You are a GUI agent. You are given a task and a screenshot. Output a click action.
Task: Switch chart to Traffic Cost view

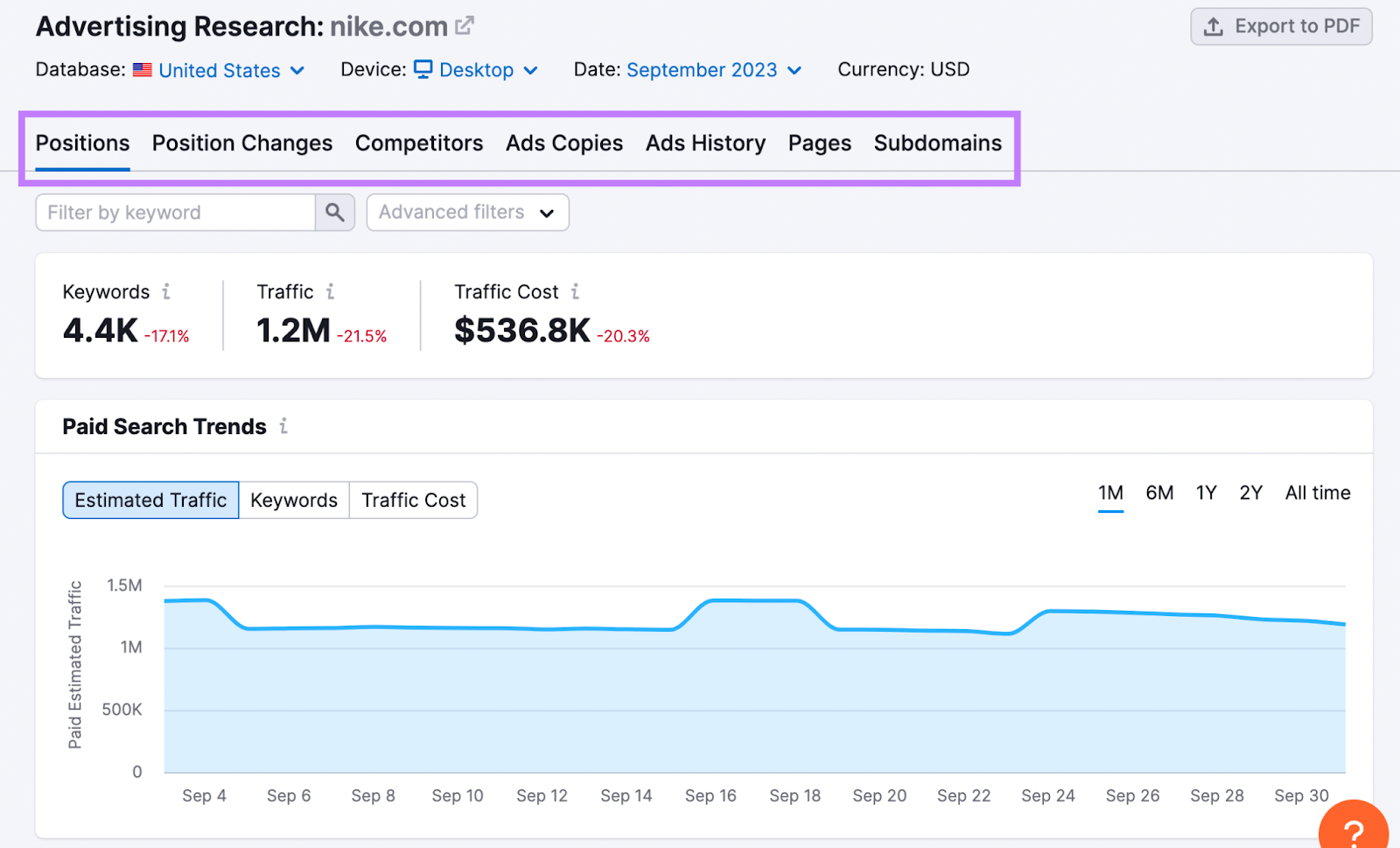coord(413,500)
